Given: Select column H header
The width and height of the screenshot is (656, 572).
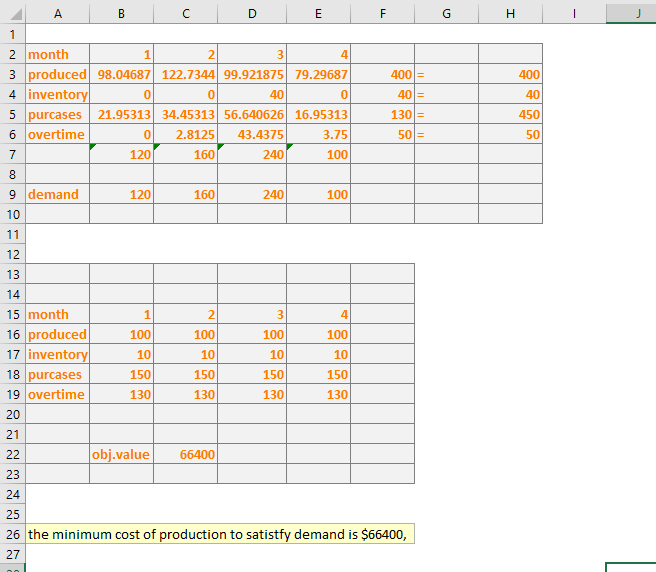Looking at the screenshot, I should pos(510,13).
